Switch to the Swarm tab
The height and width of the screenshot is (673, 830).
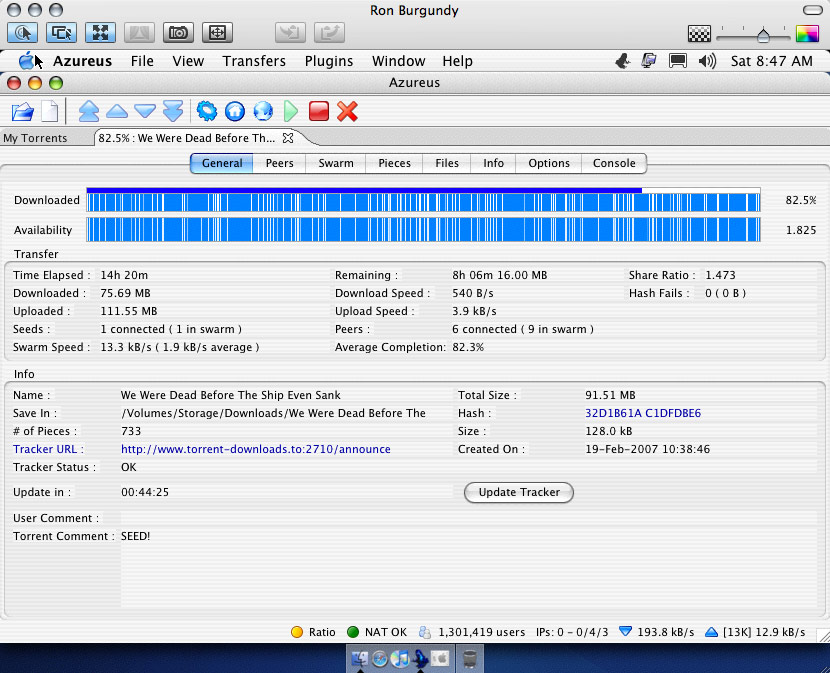click(336, 163)
